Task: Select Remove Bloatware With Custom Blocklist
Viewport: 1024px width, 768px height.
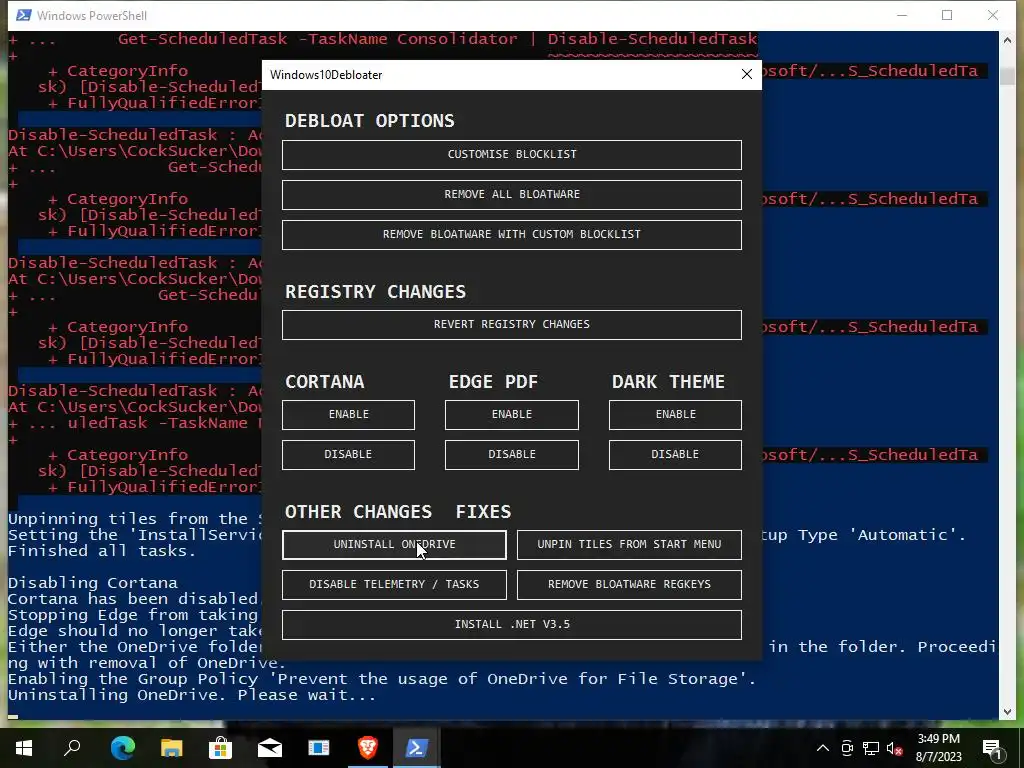Action: tap(511, 234)
